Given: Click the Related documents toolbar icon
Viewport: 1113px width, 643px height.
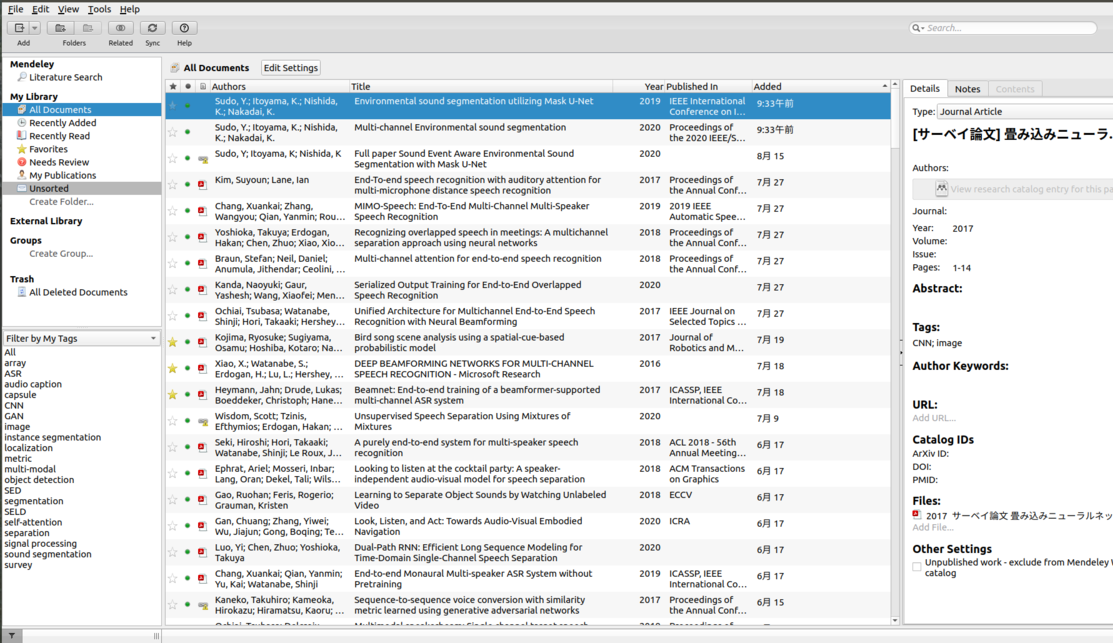Looking at the screenshot, I should [x=121, y=28].
